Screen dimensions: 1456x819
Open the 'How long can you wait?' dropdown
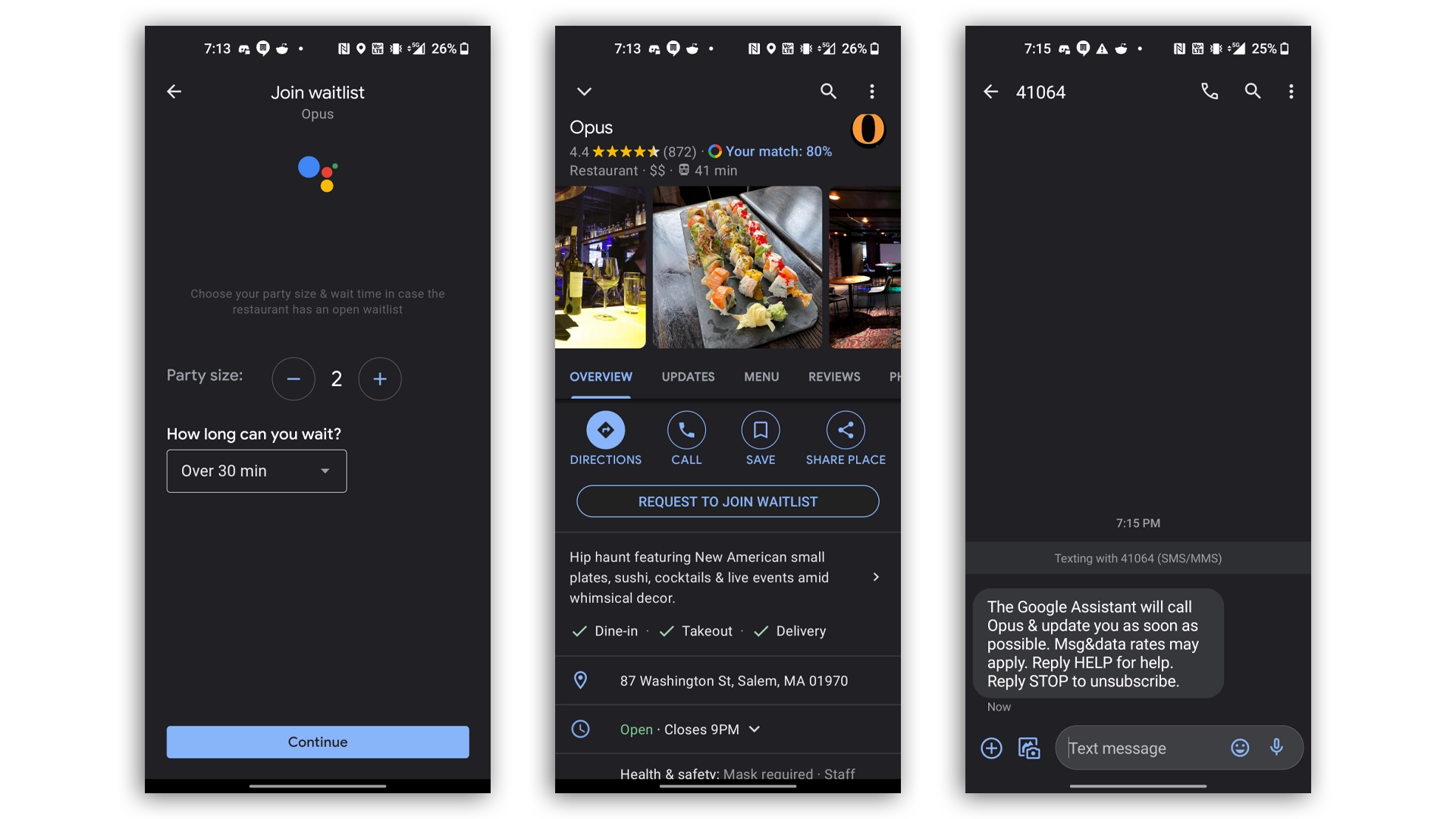(x=257, y=471)
